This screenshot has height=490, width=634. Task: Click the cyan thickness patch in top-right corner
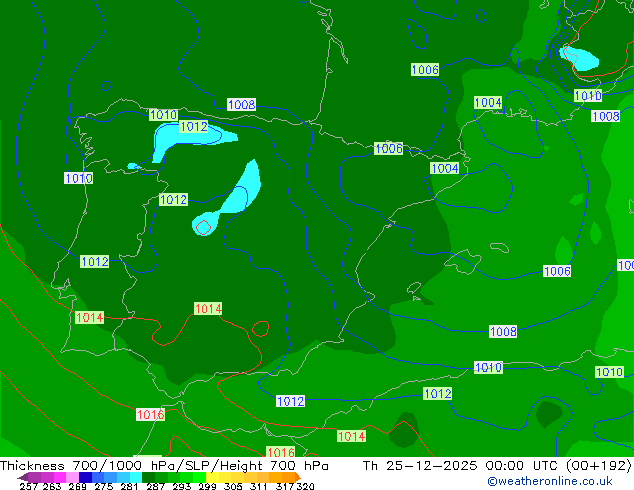[x=579, y=59]
